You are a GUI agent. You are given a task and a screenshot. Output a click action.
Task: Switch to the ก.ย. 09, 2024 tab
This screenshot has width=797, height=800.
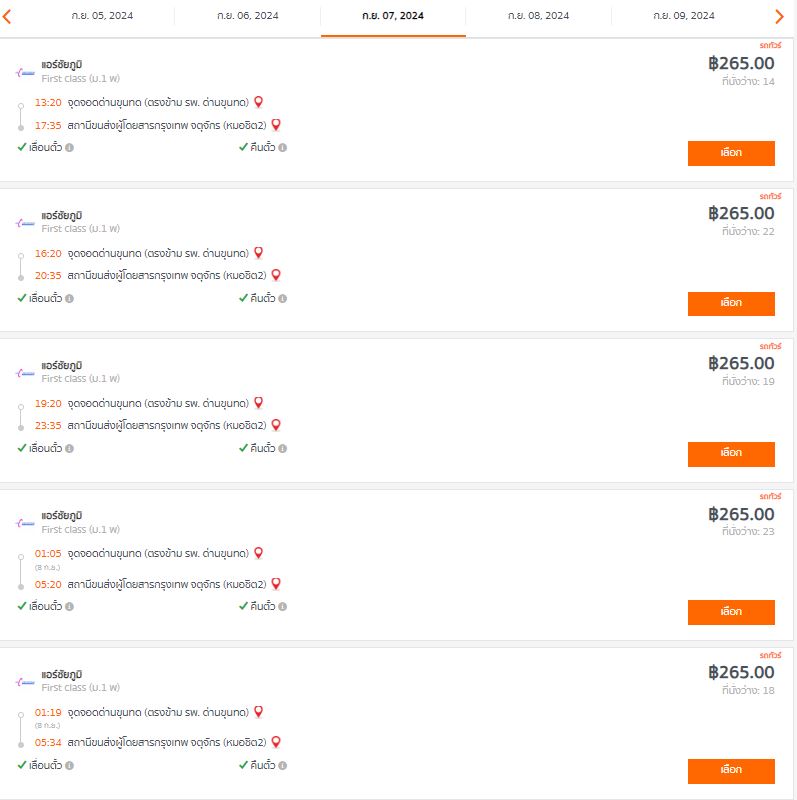(684, 16)
